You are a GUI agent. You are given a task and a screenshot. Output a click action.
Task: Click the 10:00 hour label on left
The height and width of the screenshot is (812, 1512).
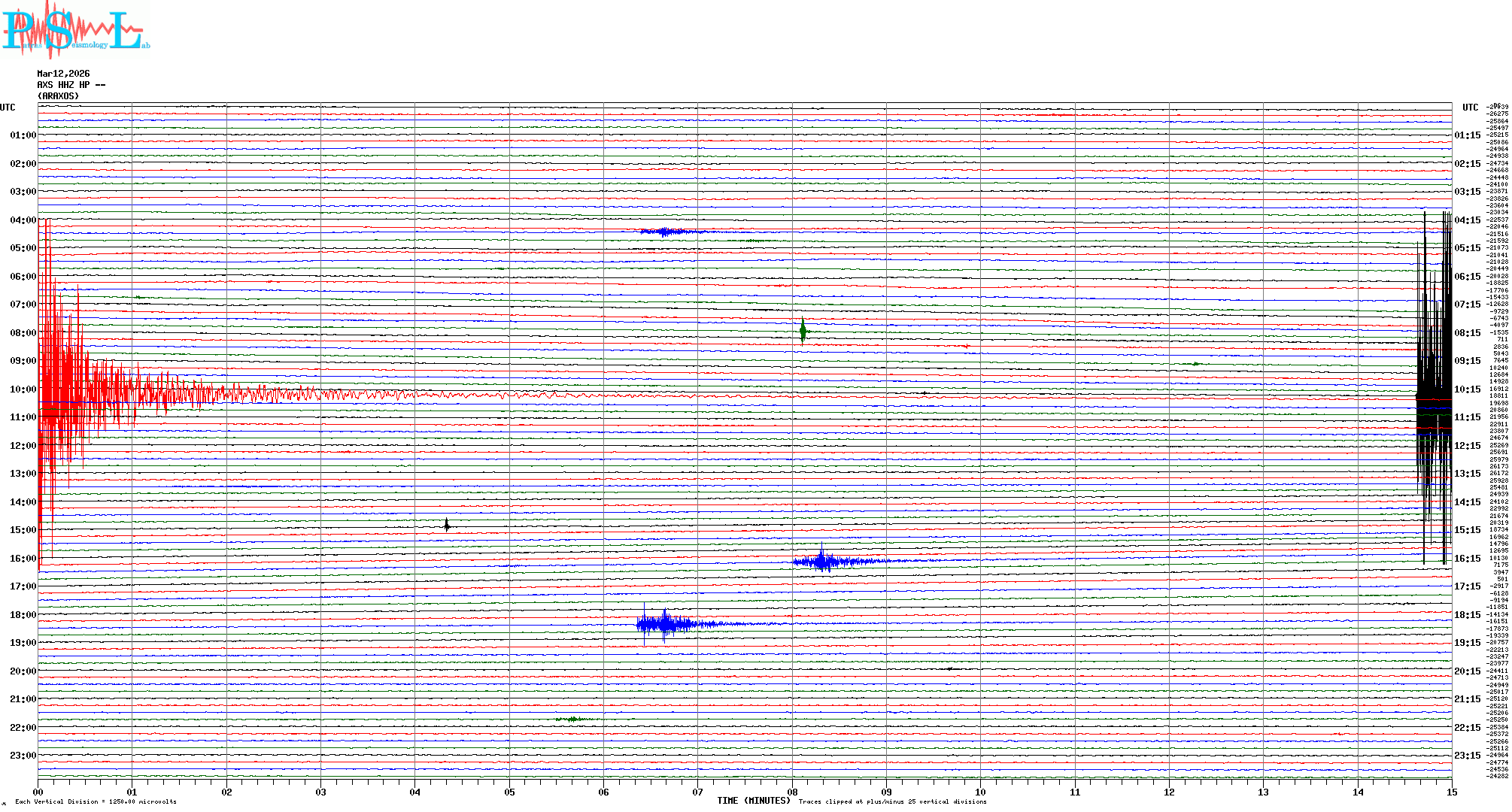tap(23, 389)
